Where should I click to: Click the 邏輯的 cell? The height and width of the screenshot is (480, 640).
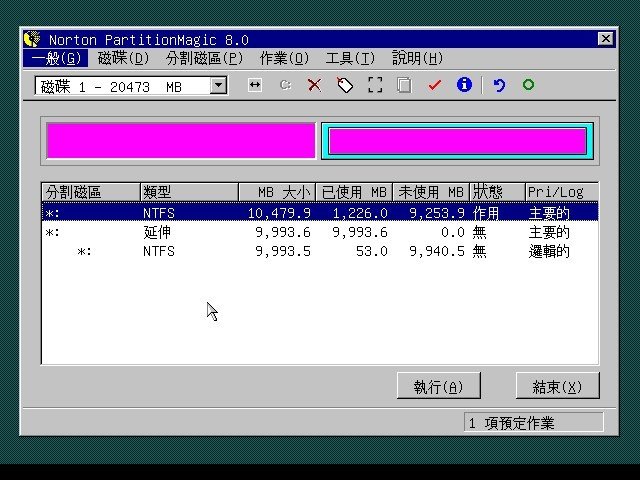pos(549,251)
